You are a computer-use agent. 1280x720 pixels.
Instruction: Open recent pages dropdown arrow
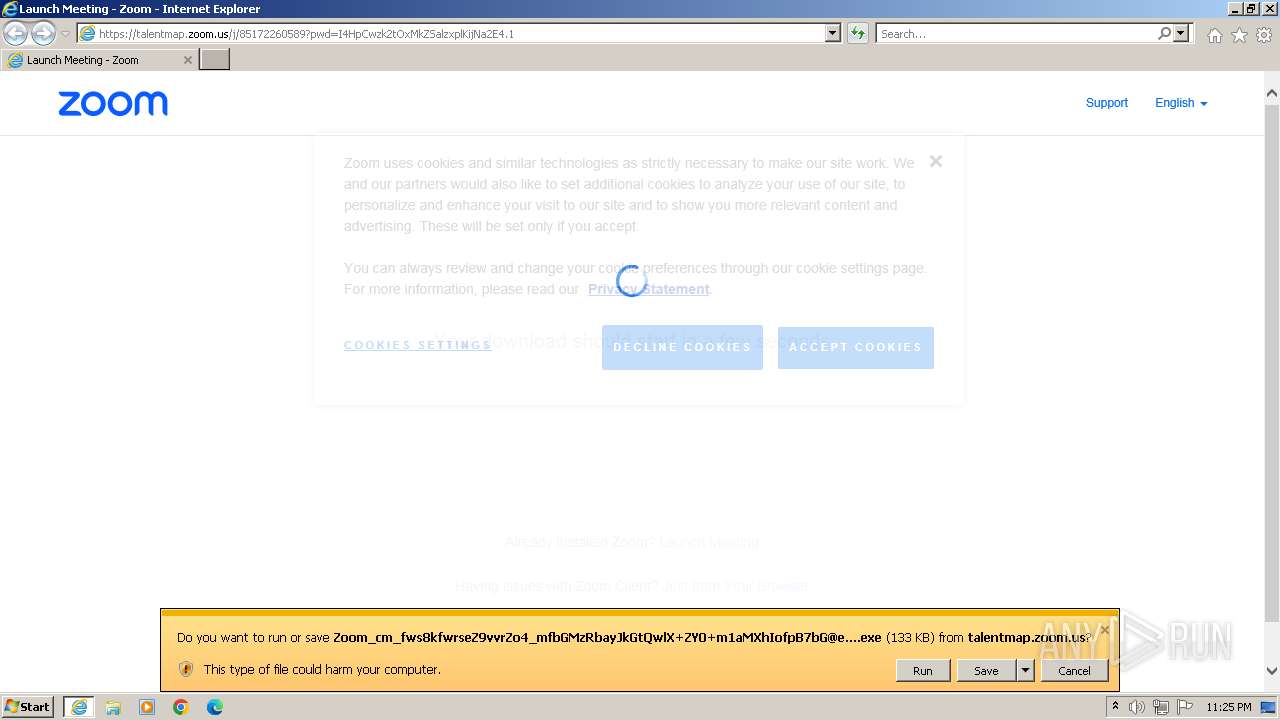pyautogui.click(x=65, y=34)
